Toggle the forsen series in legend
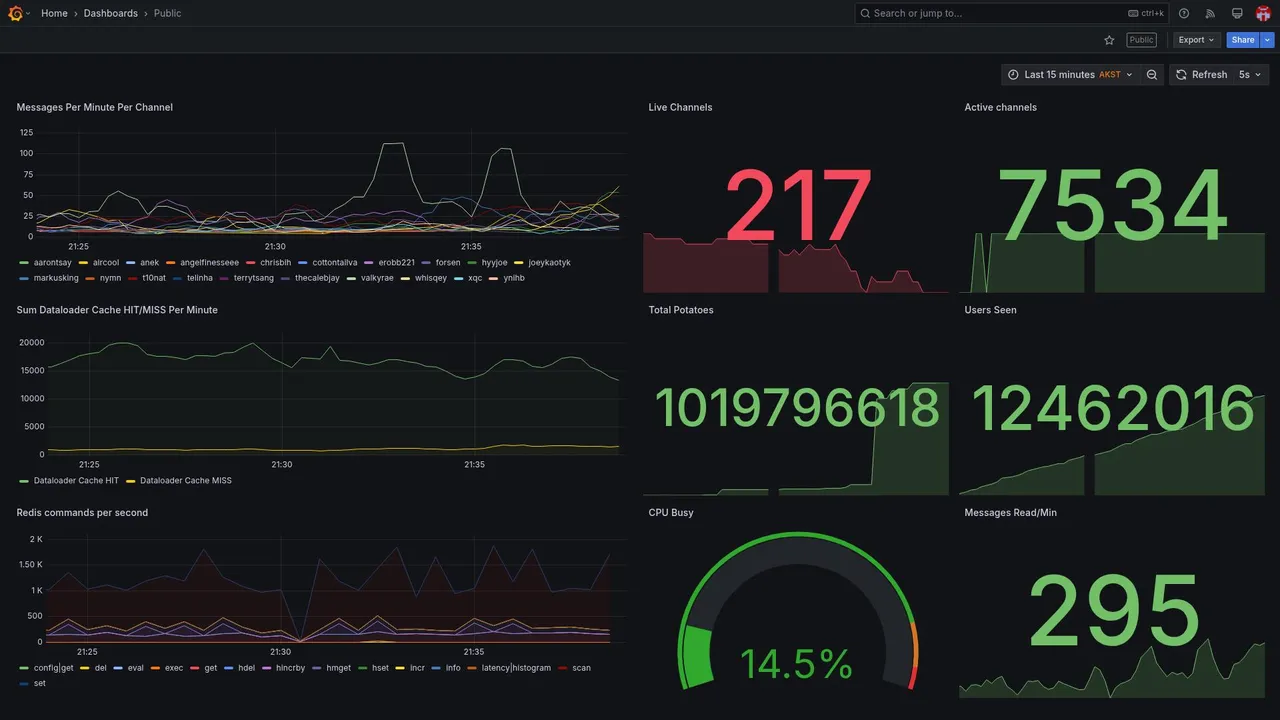 click(441, 263)
